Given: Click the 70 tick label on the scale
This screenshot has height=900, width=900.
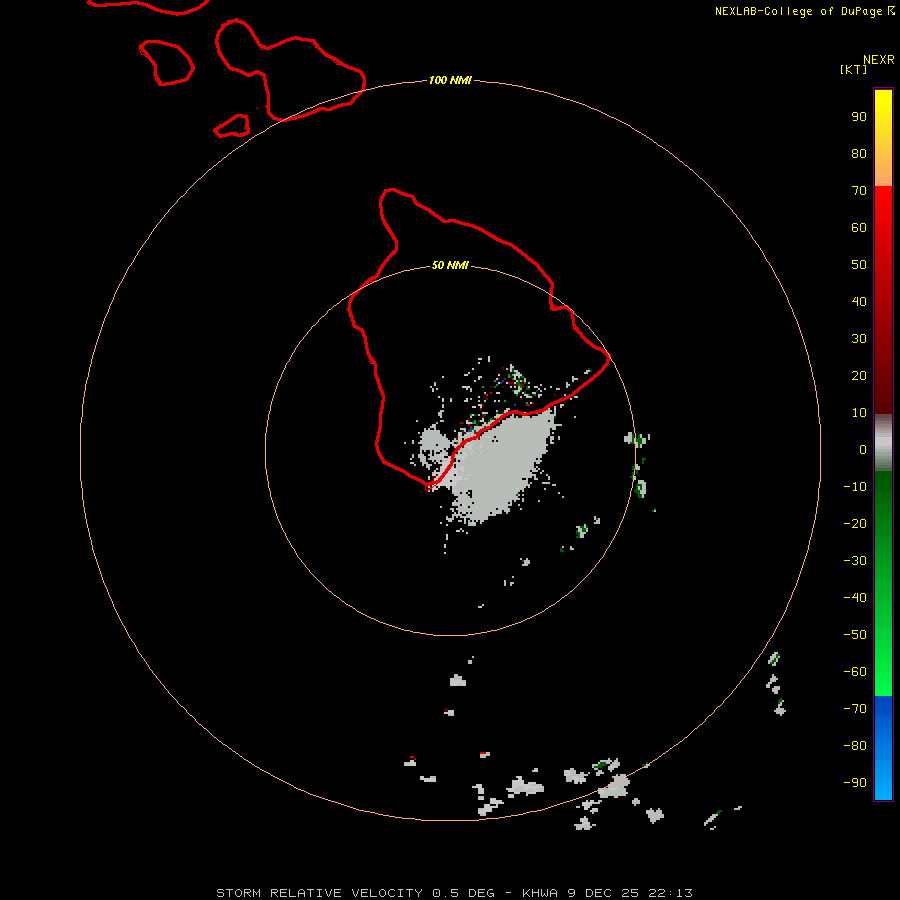Looking at the screenshot, I should (x=859, y=191).
